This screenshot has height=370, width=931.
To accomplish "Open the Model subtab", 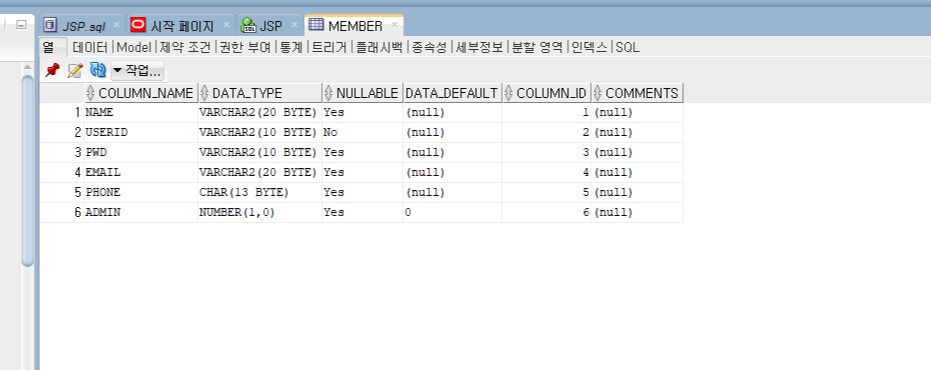I will click(134, 48).
